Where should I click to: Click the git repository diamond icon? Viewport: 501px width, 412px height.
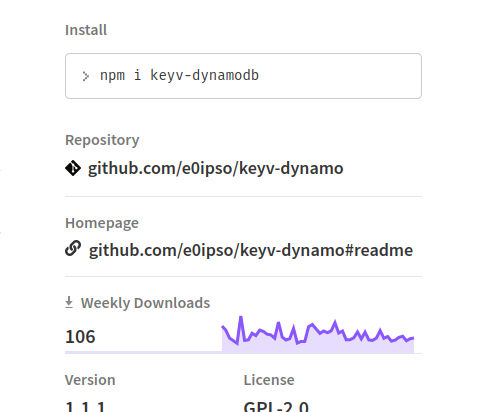point(73,168)
